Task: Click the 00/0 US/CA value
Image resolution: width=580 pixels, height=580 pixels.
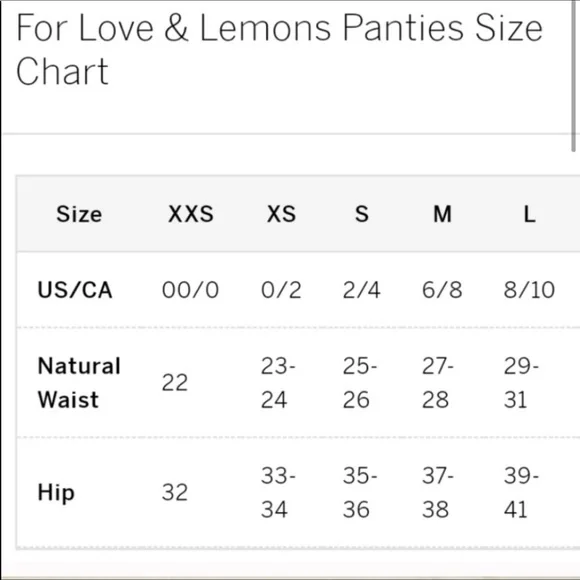Action: coord(190,290)
